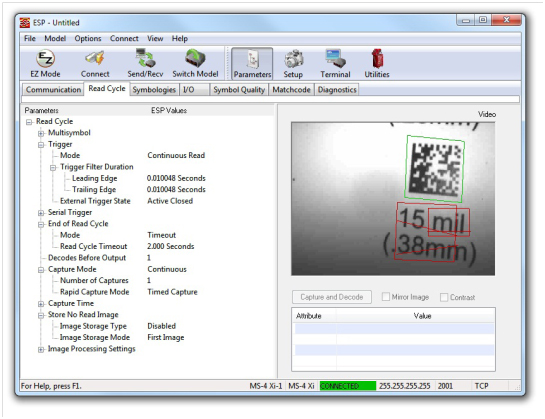This screenshot has height=419, width=545.
Task: Switch to the I/O tab
Action: 194,90
